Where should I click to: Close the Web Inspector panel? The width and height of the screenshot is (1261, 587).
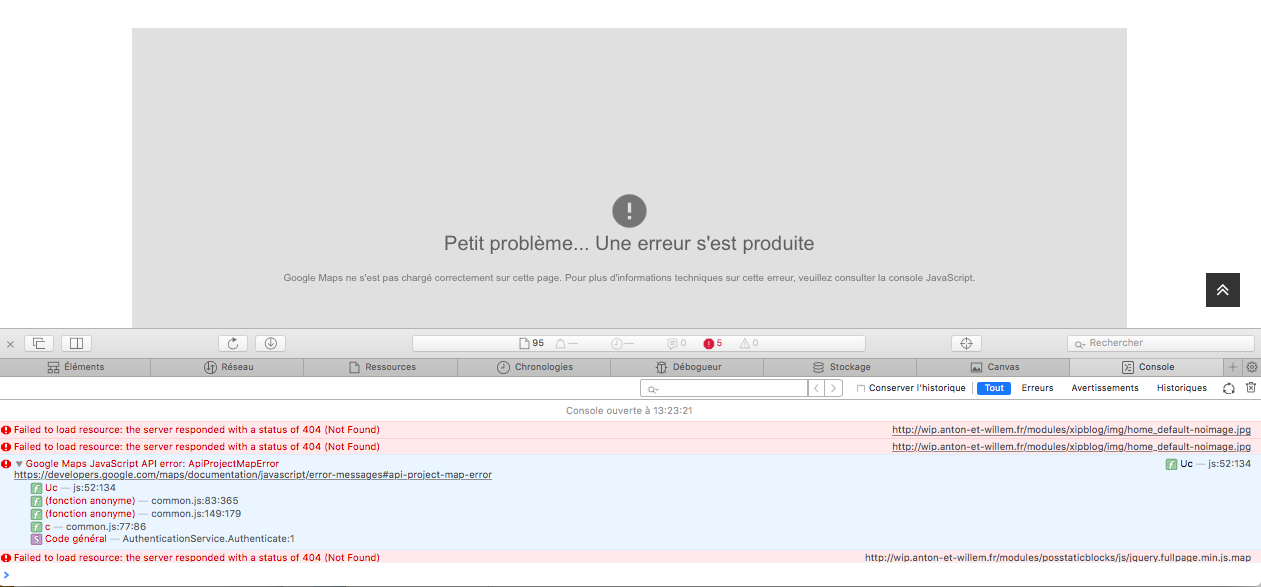tap(10, 343)
